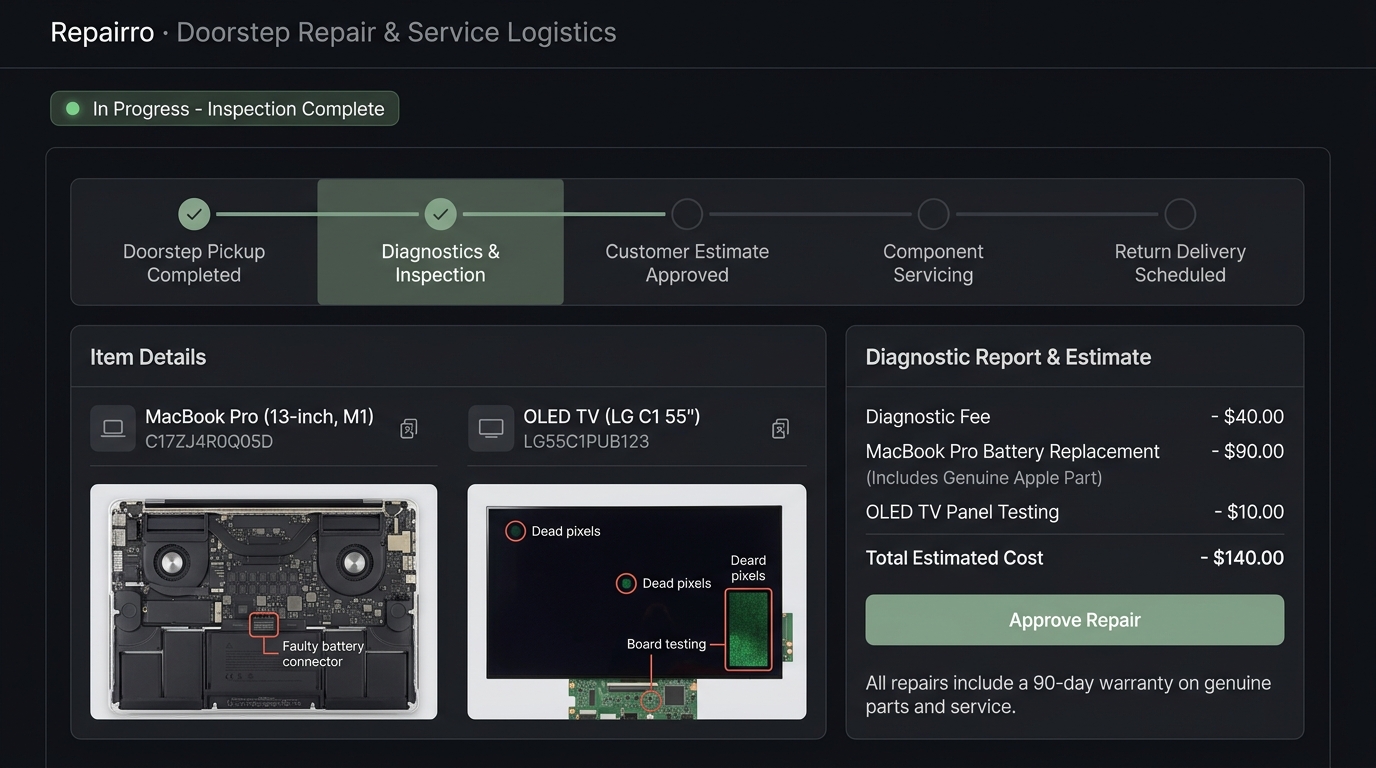This screenshot has height=768, width=1376.
Task: Click serial number C17ZJ4R0Q05D
Action: coord(209,441)
